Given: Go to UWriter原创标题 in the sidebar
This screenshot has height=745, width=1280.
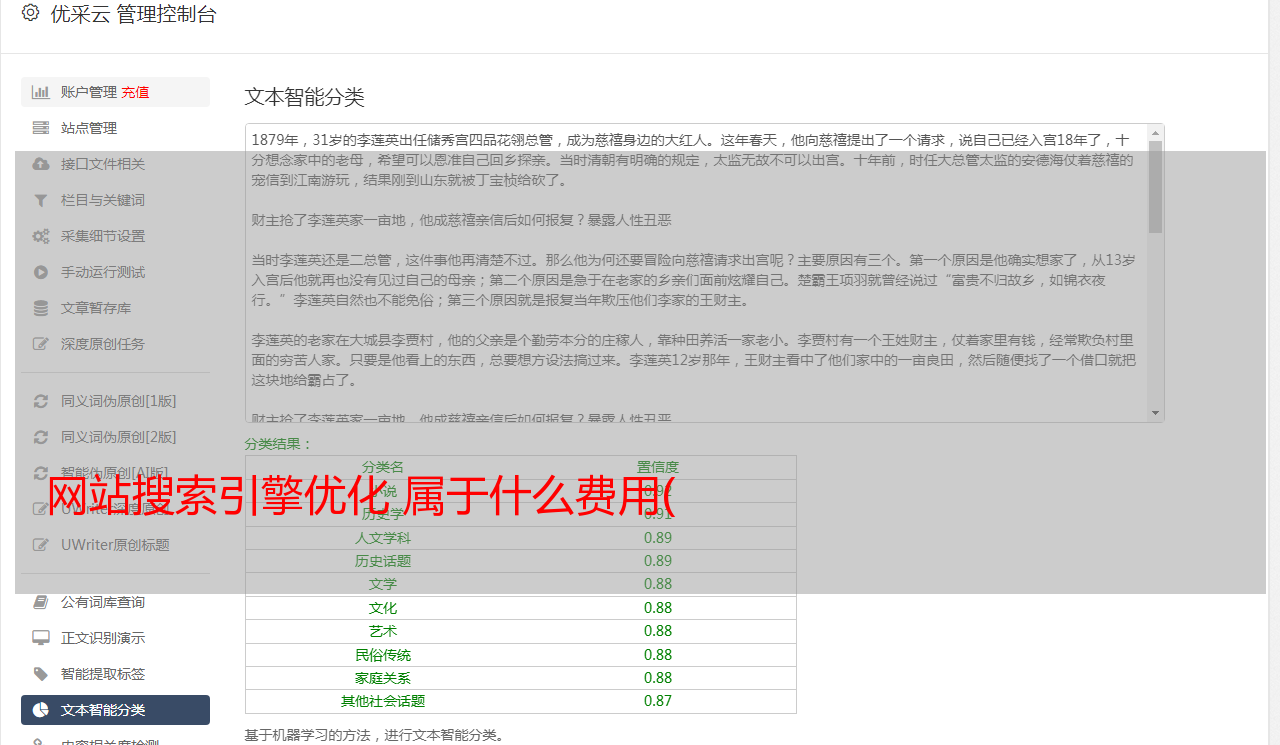Looking at the screenshot, I should 115,545.
